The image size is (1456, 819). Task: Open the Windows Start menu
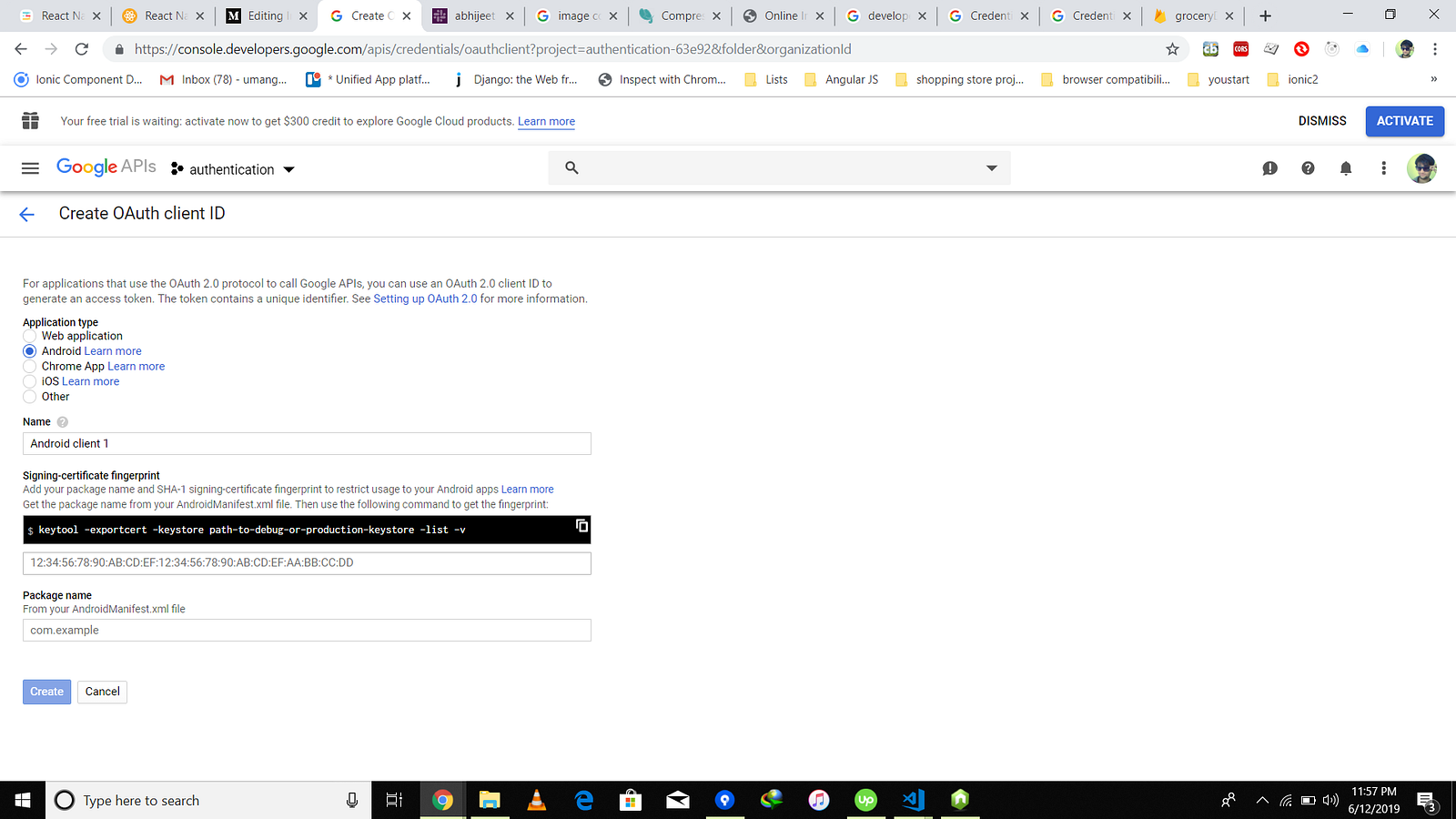coord(23,800)
